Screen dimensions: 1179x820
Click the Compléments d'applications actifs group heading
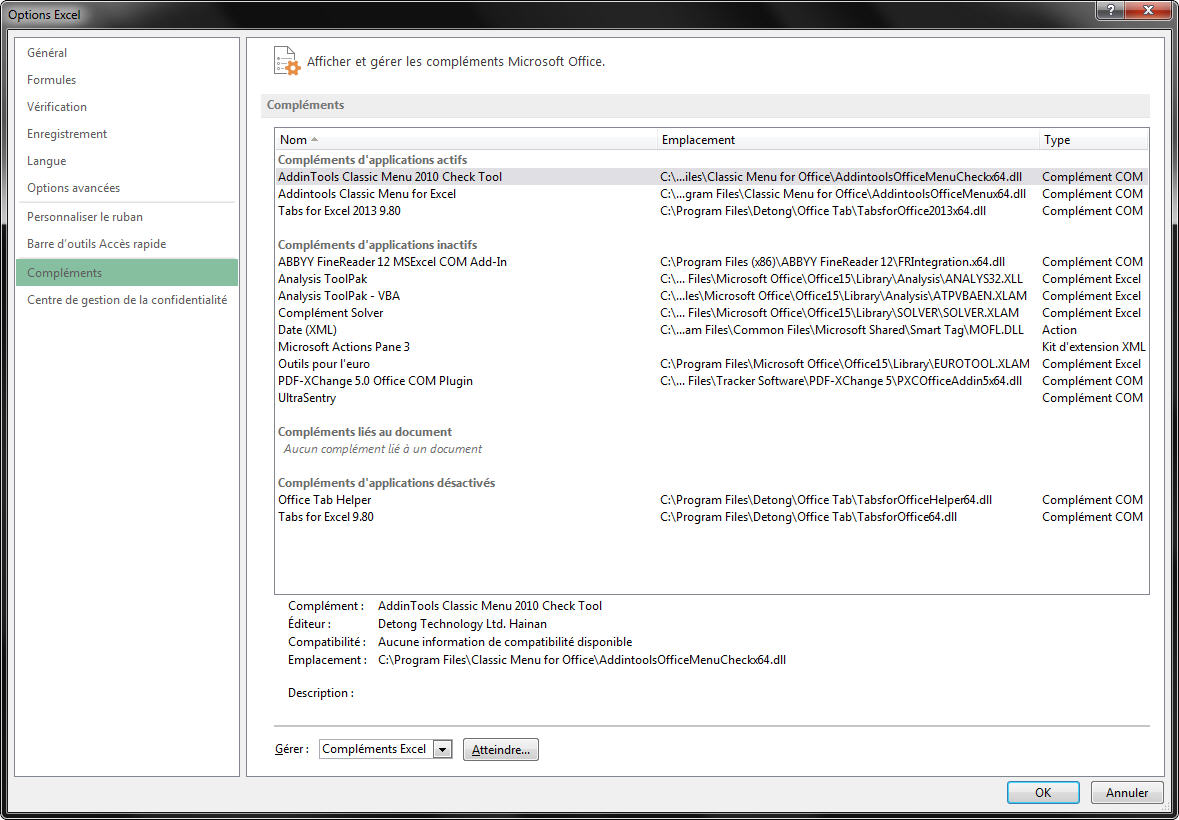[x=372, y=159]
